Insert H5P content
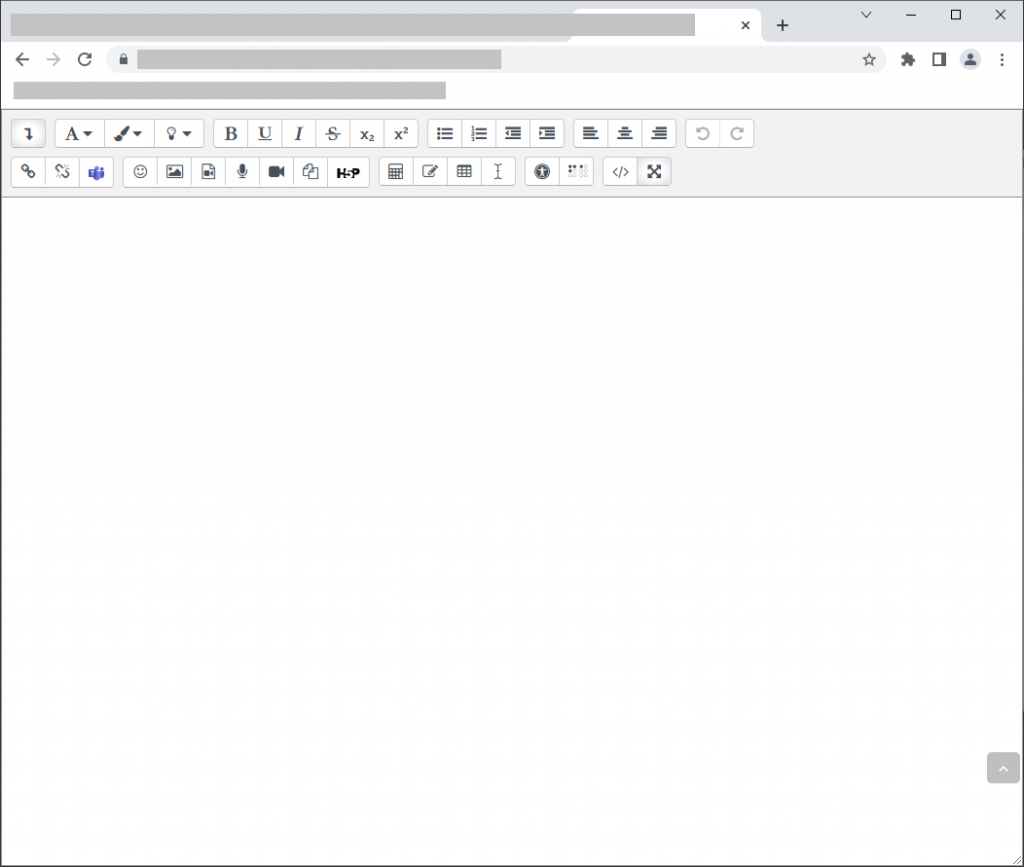The image size is (1024, 867). (x=348, y=172)
